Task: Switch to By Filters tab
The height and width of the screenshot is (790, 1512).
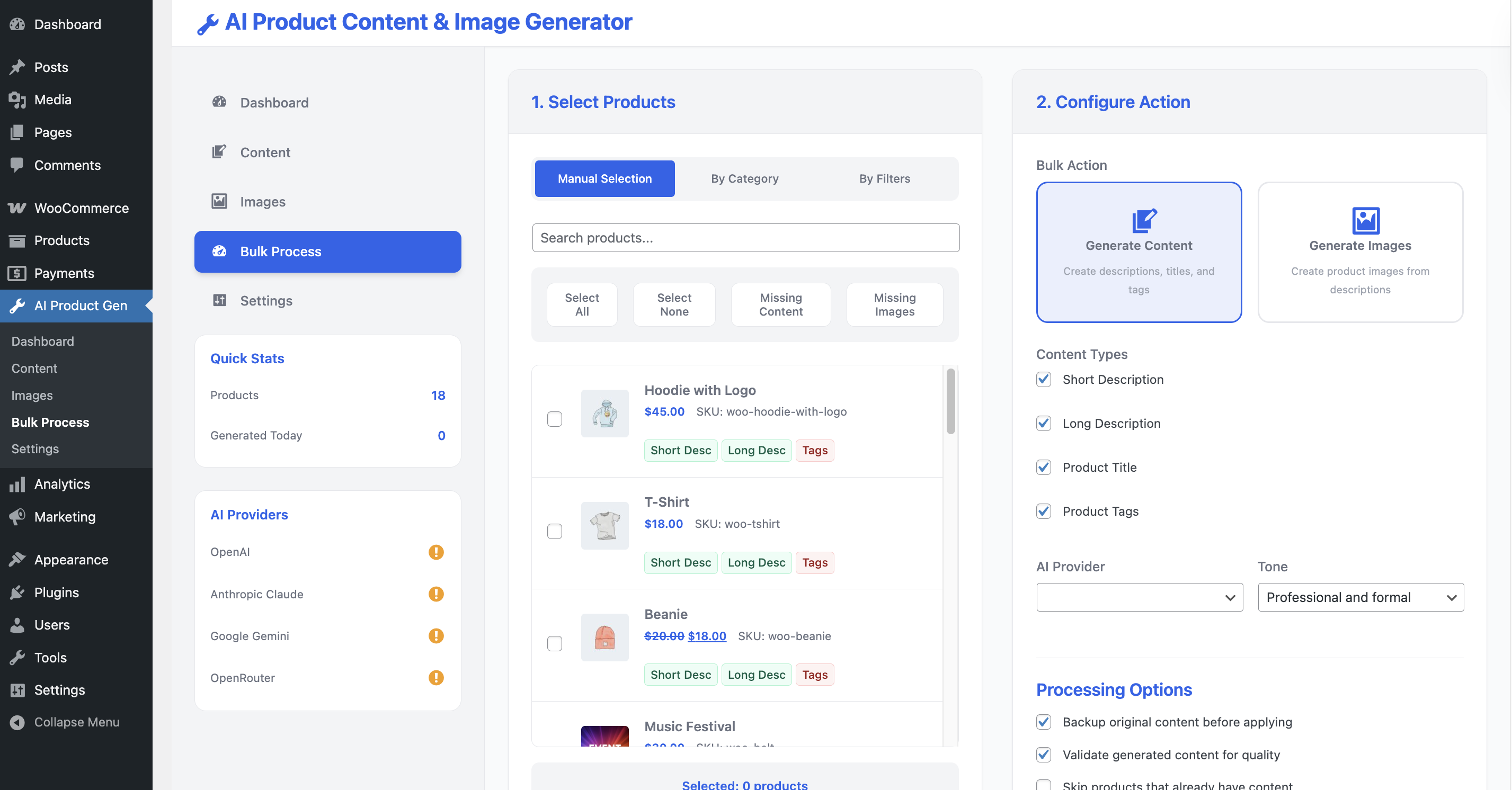Action: point(884,178)
